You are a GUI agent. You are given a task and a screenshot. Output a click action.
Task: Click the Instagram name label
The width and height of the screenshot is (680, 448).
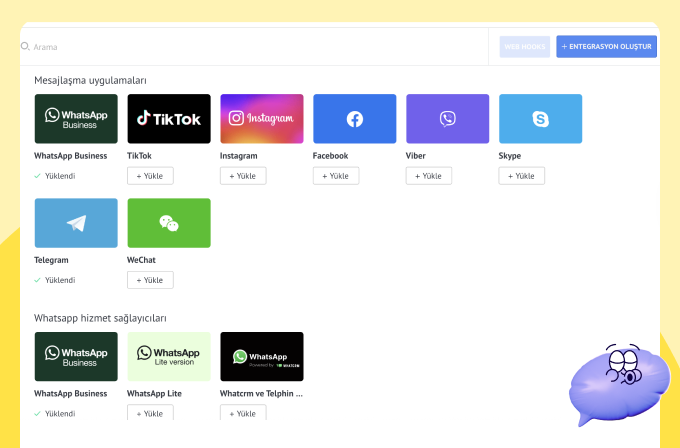(239, 156)
